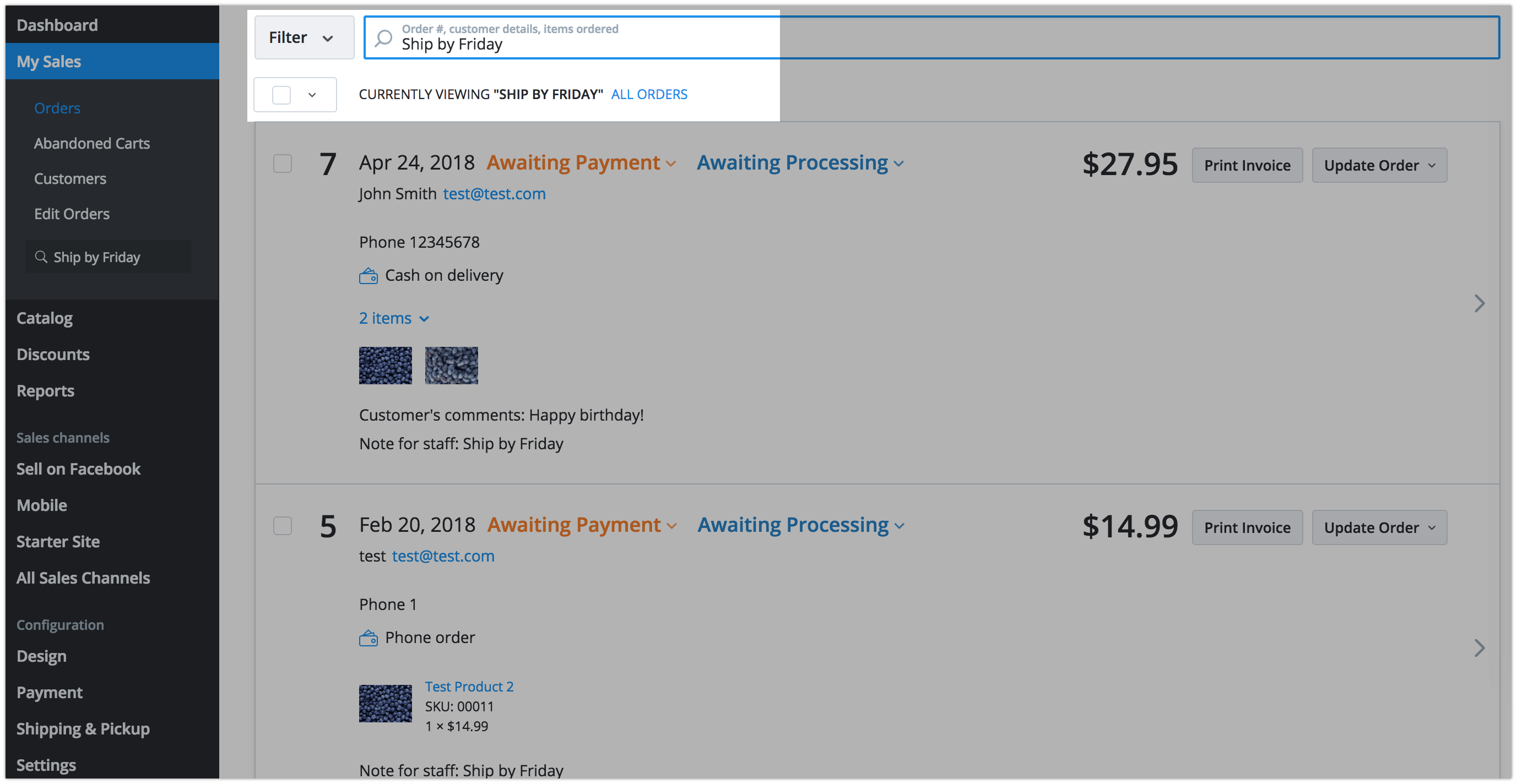Expand the 2 items list in order 7
The height and width of the screenshot is (784, 1517).
tap(394, 318)
